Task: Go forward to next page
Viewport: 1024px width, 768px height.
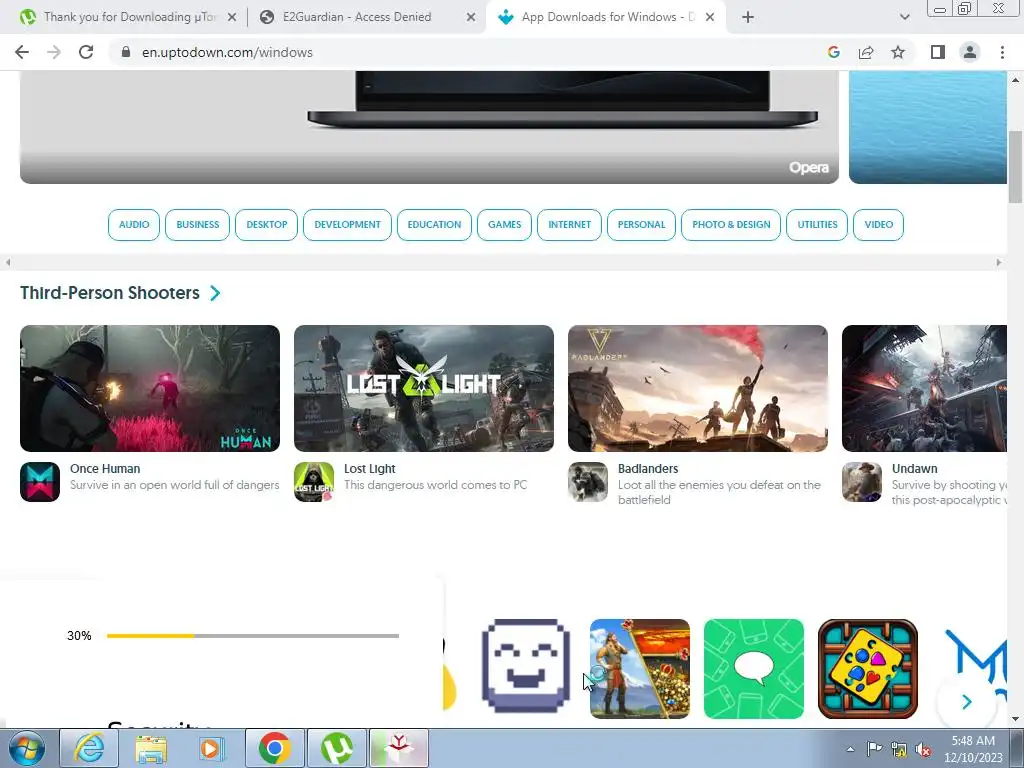Action: click(x=54, y=52)
